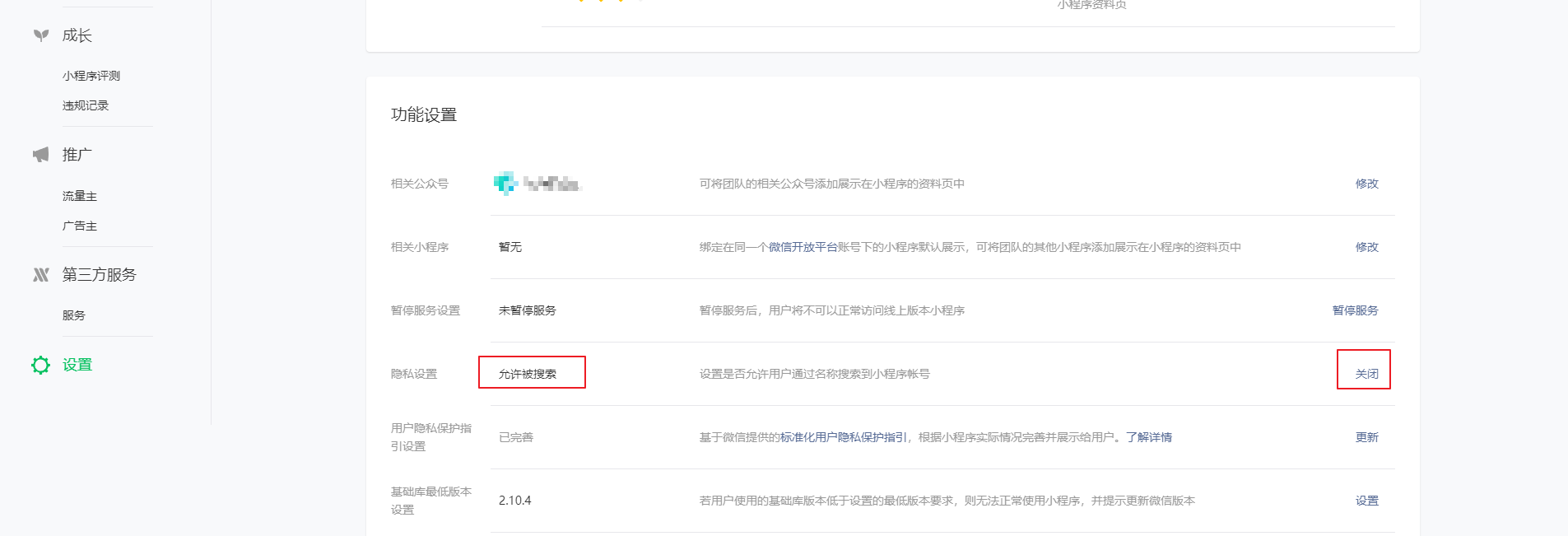Viewport: 1568px width, 536px height.
Task: Click the 已完善 status text
Action: click(x=516, y=437)
